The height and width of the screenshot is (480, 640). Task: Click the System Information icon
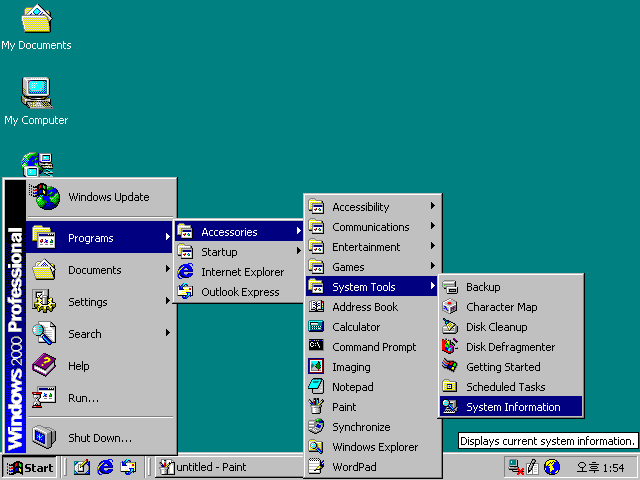click(450, 407)
